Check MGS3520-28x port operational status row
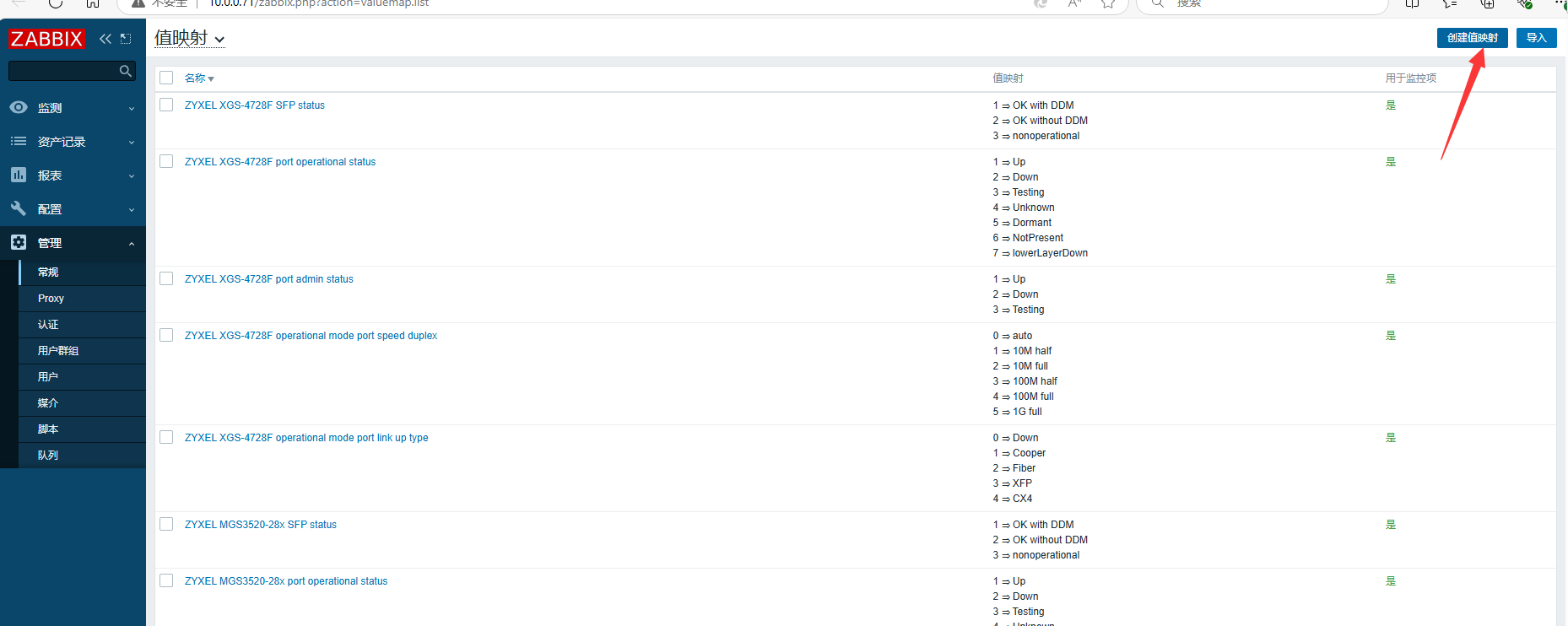Viewport: 1568px width, 626px height. [x=166, y=580]
